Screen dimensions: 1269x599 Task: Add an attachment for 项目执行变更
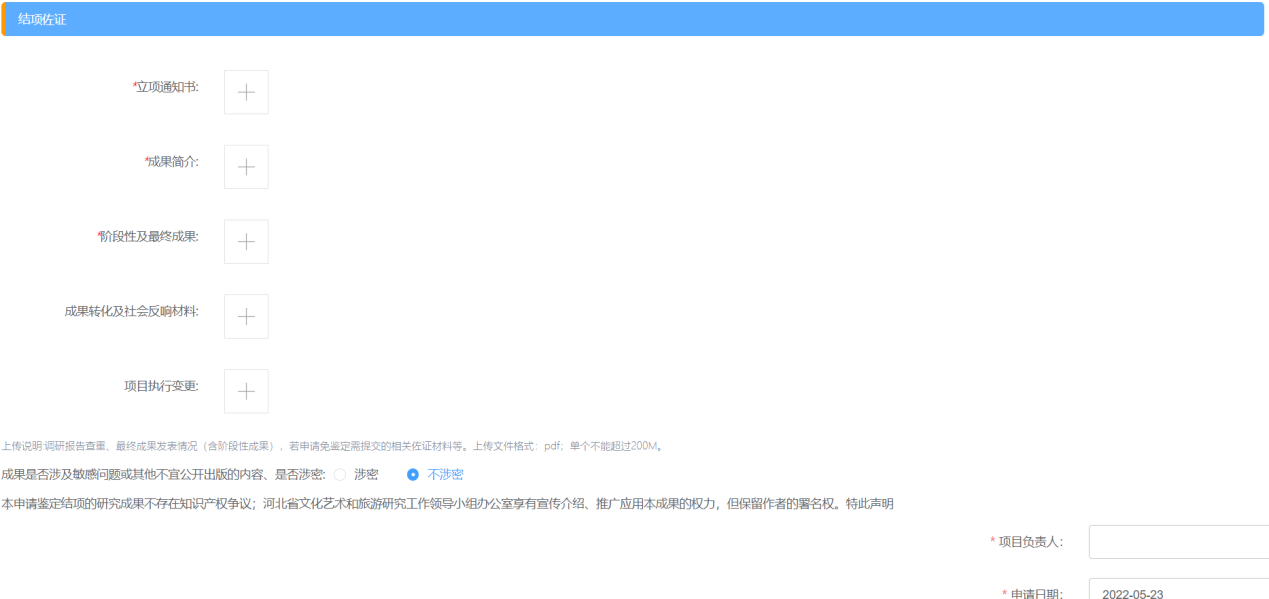pos(246,391)
